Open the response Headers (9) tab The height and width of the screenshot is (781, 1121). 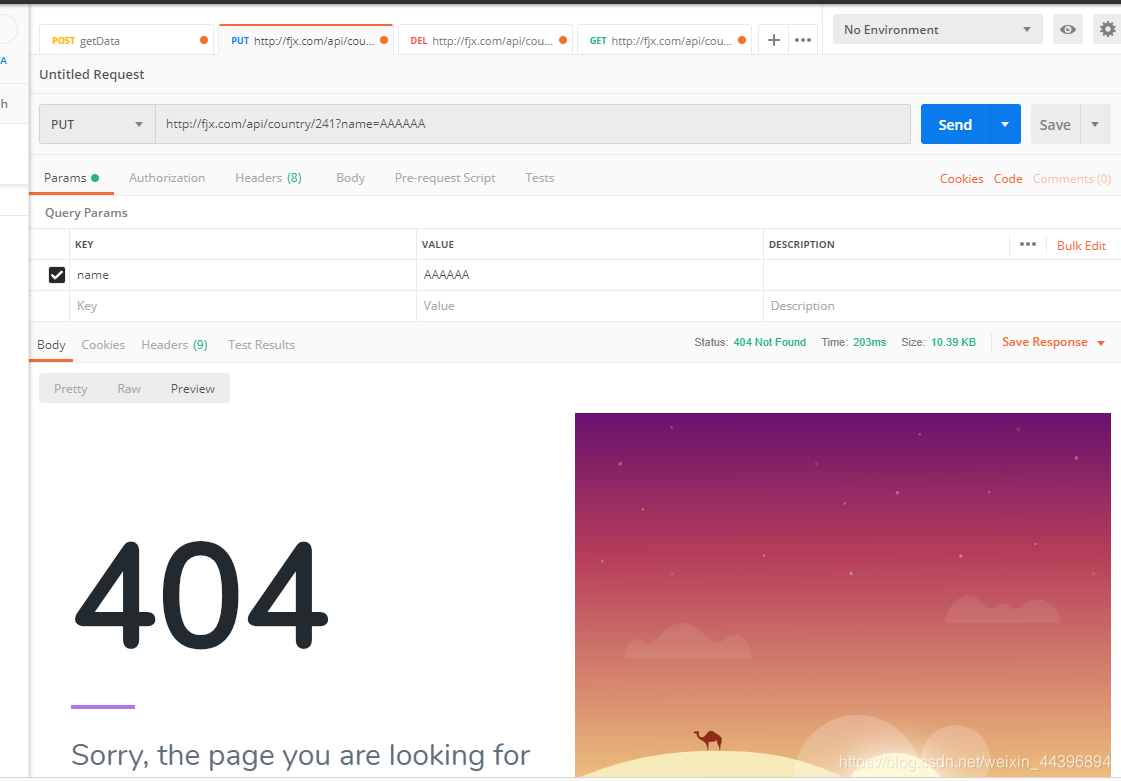(174, 345)
